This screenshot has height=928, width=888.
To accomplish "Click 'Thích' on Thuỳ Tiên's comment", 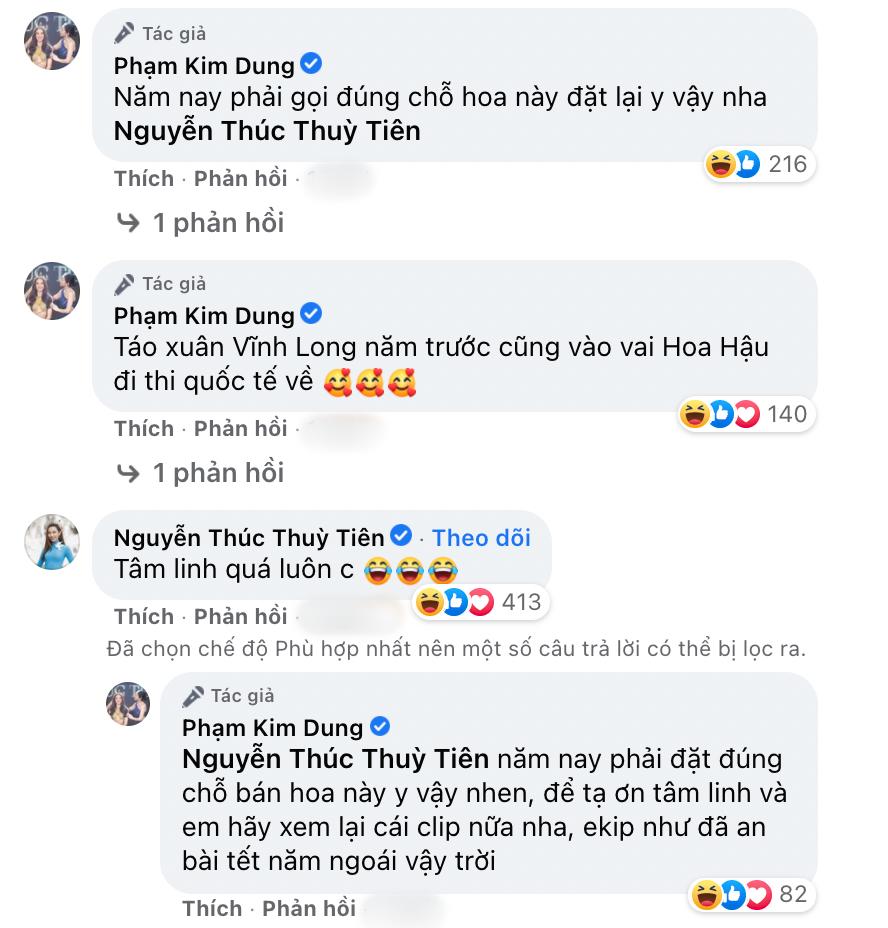I will (143, 615).
